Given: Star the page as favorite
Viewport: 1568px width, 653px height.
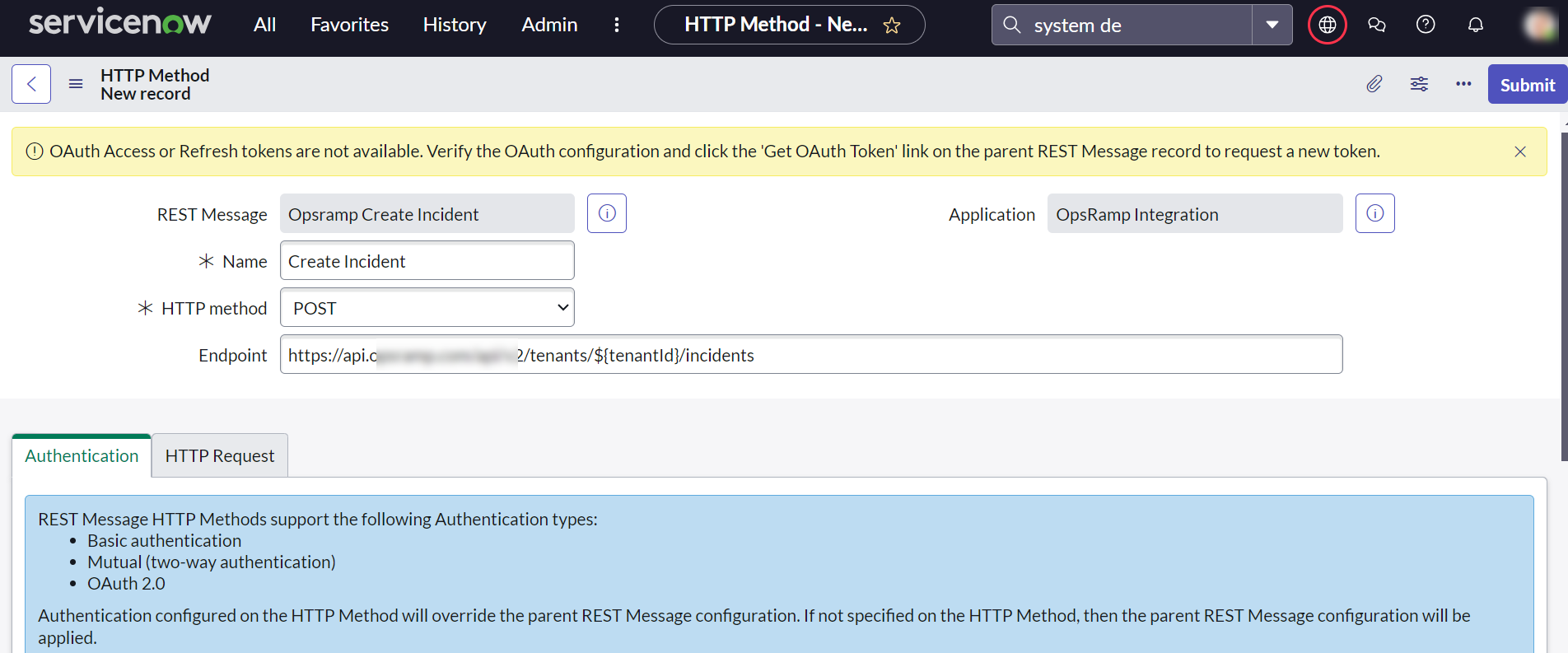Looking at the screenshot, I should (x=892, y=26).
